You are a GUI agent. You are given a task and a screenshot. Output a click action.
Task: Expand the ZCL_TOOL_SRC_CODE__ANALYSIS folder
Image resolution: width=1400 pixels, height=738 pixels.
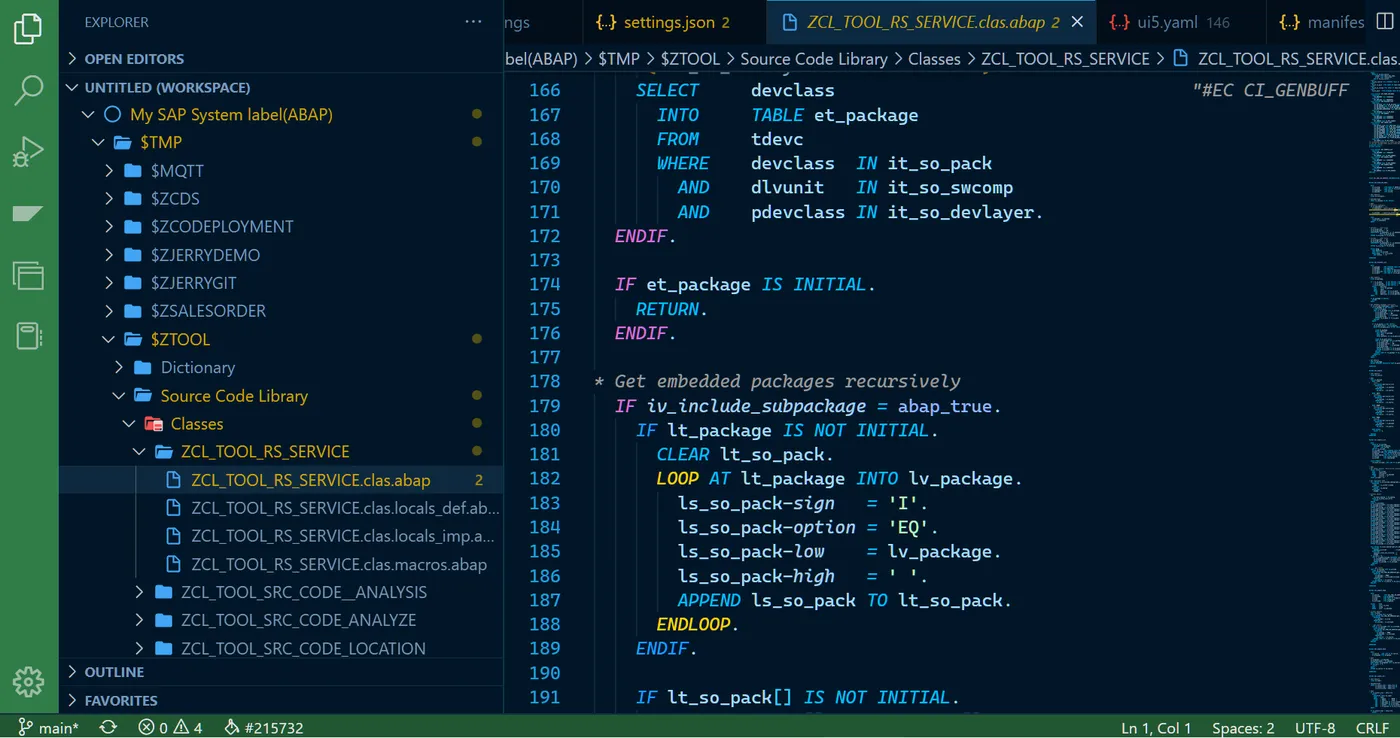[x=139, y=592]
